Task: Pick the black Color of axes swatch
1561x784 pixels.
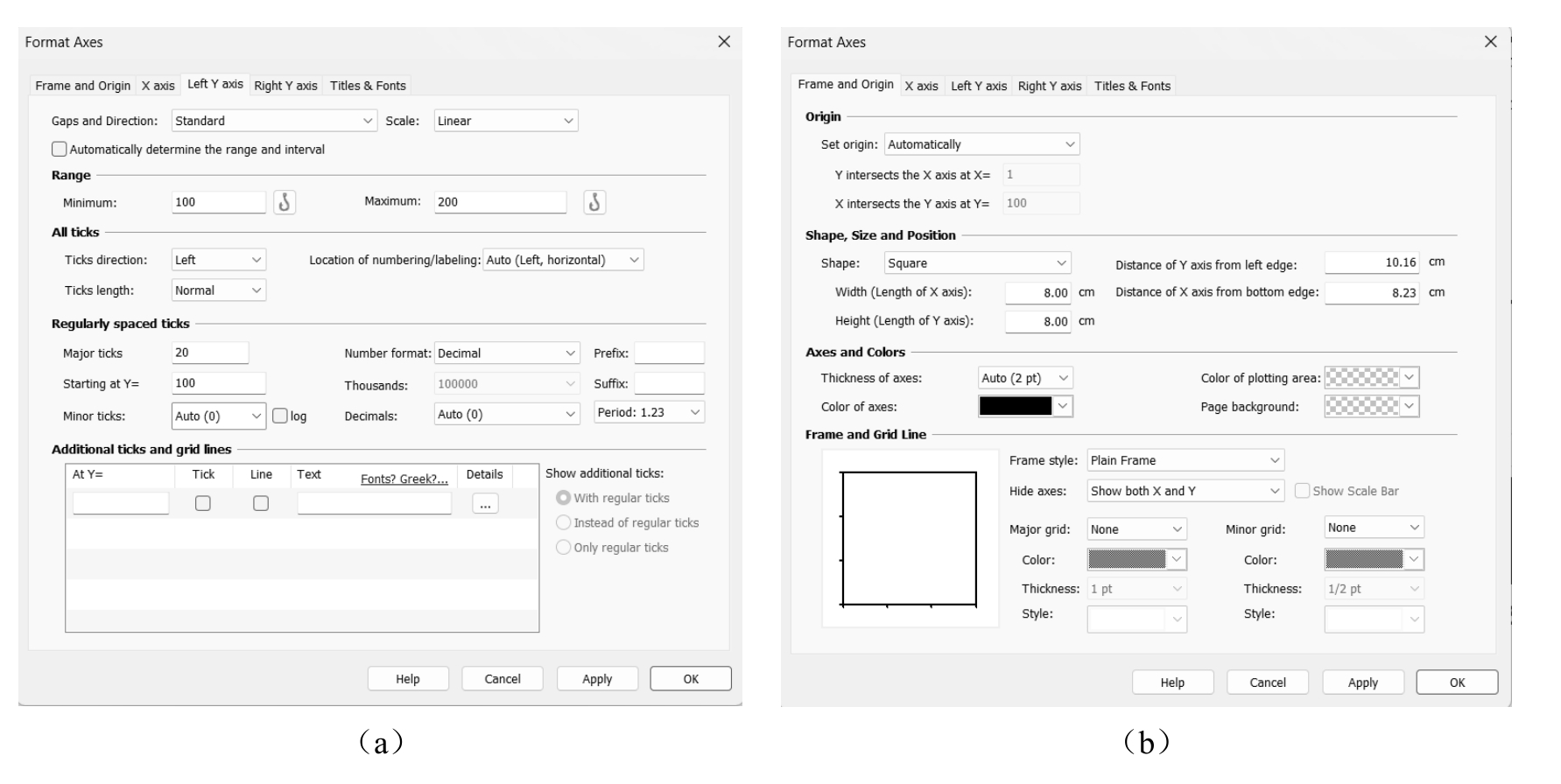Action: (x=1016, y=406)
